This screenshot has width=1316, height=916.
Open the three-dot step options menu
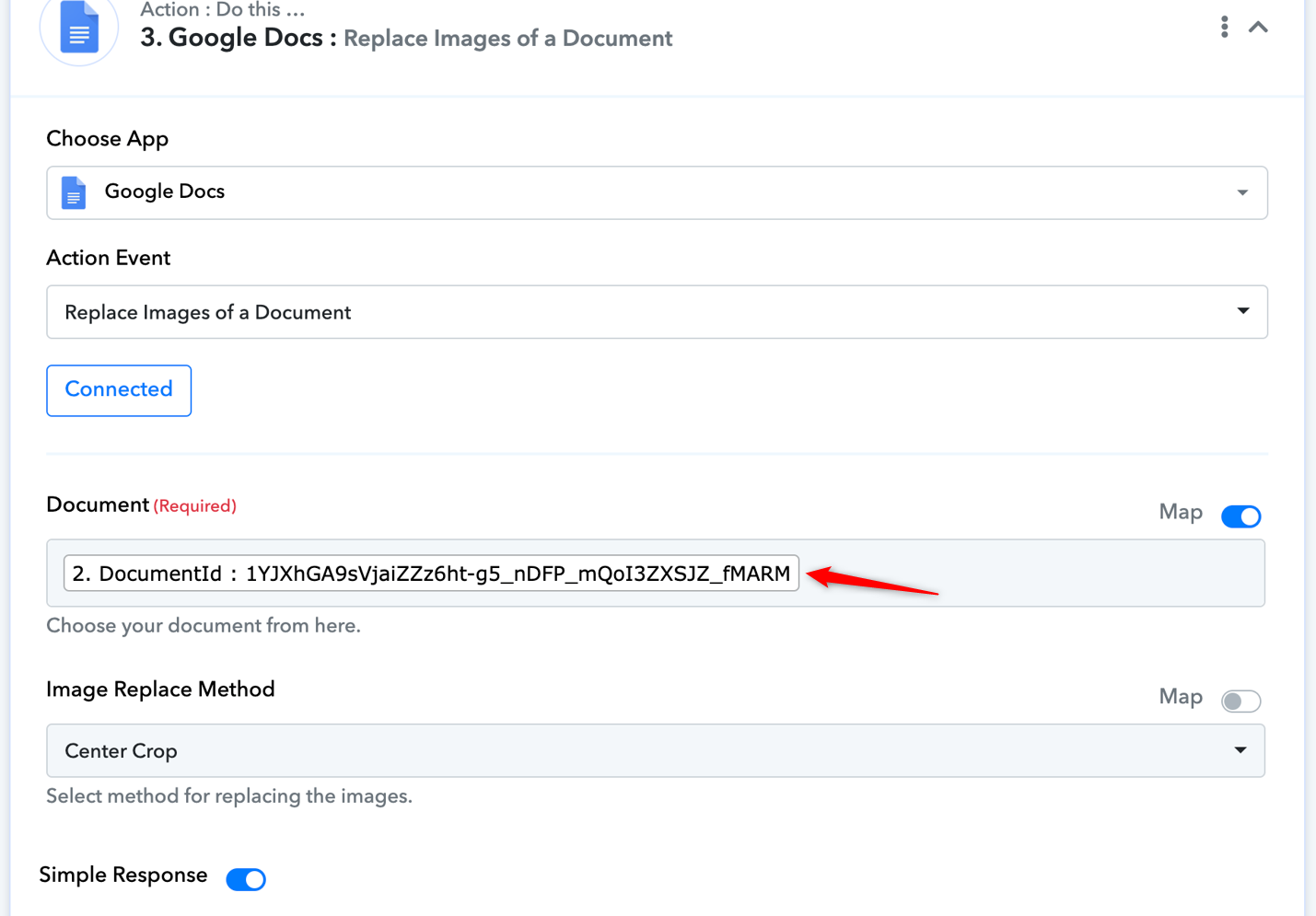[1224, 27]
